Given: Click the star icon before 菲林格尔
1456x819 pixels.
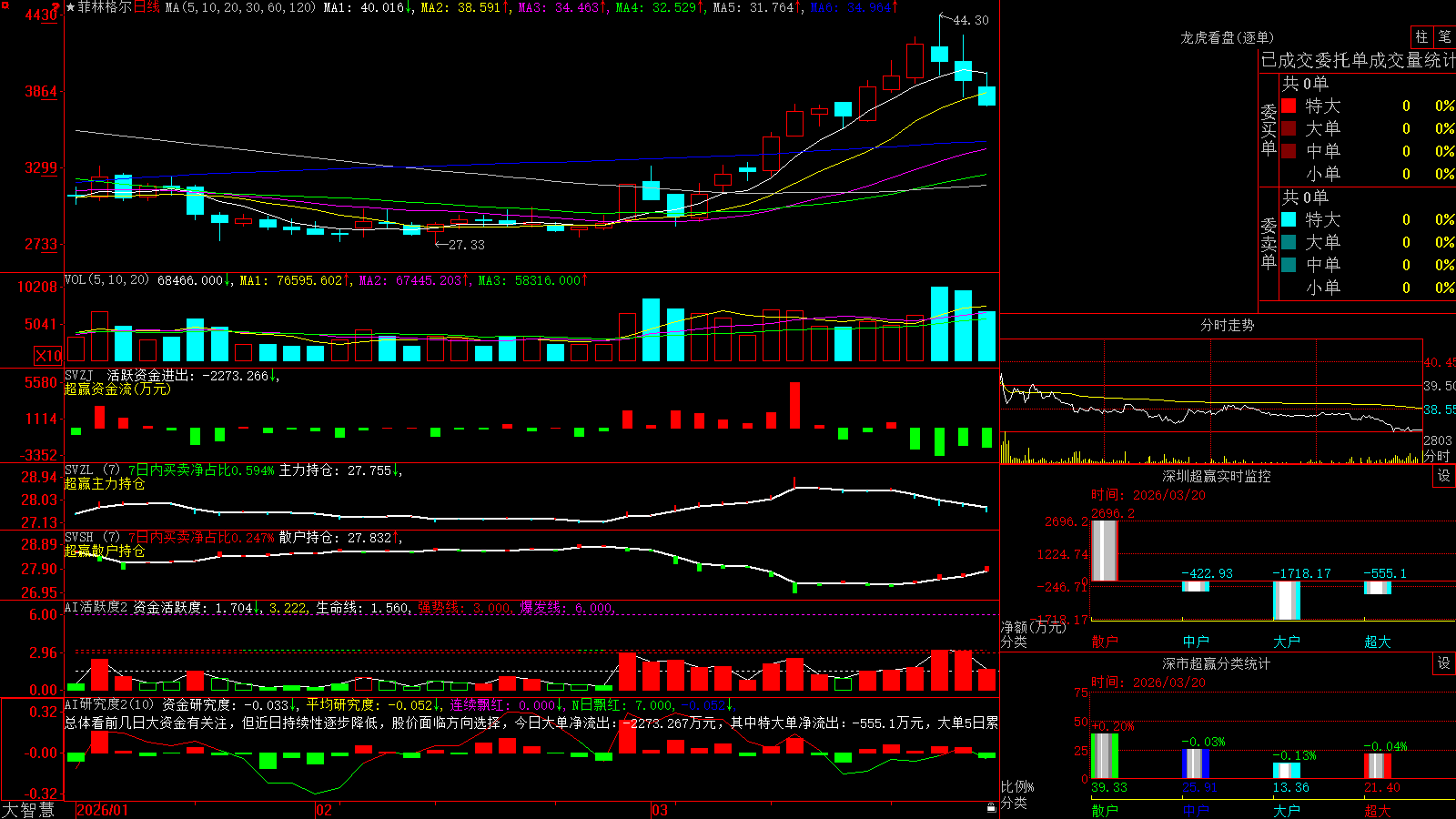Looking at the screenshot, I should [x=70, y=7].
